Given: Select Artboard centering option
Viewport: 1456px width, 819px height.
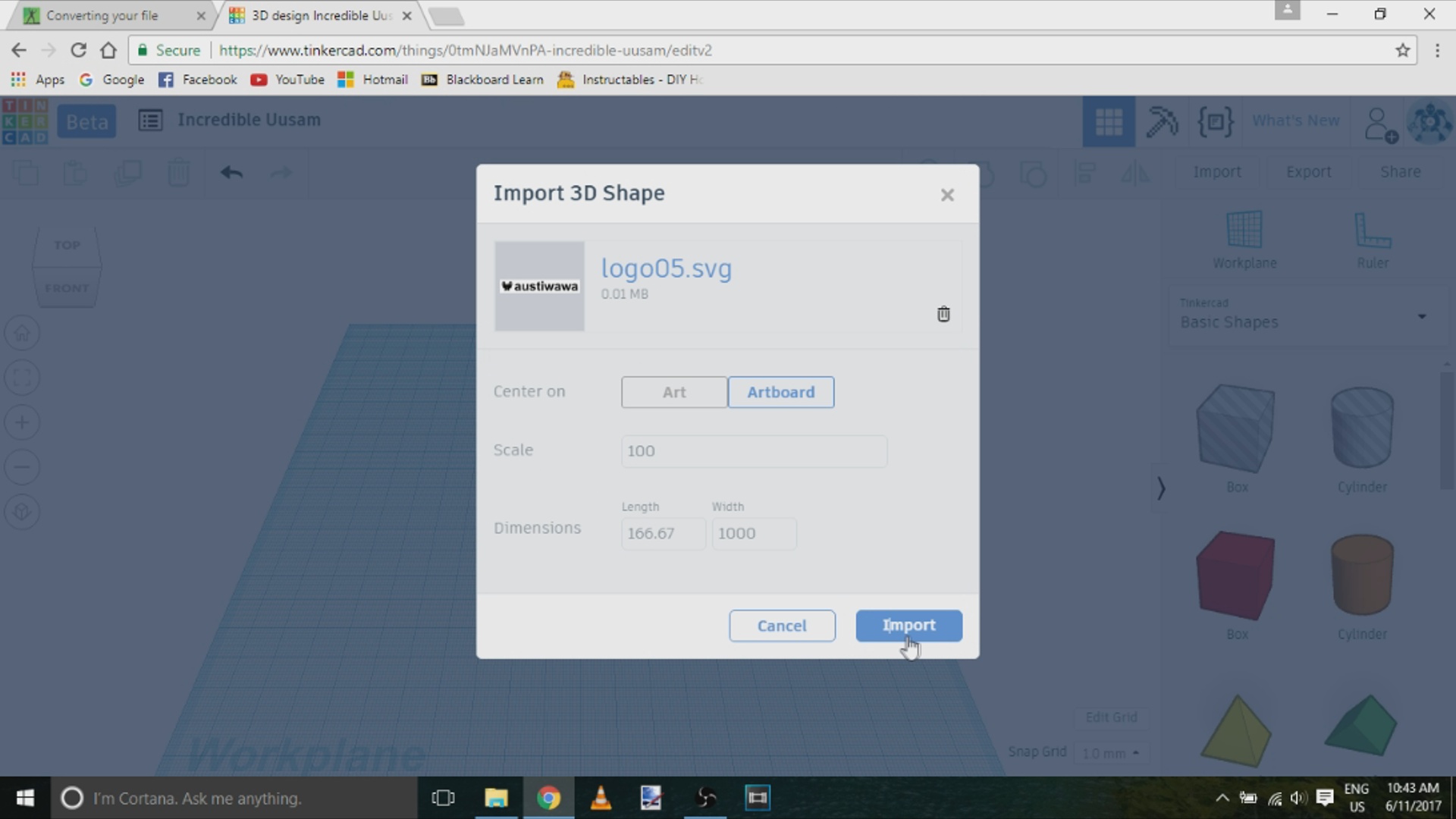Looking at the screenshot, I should coord(781,392).
